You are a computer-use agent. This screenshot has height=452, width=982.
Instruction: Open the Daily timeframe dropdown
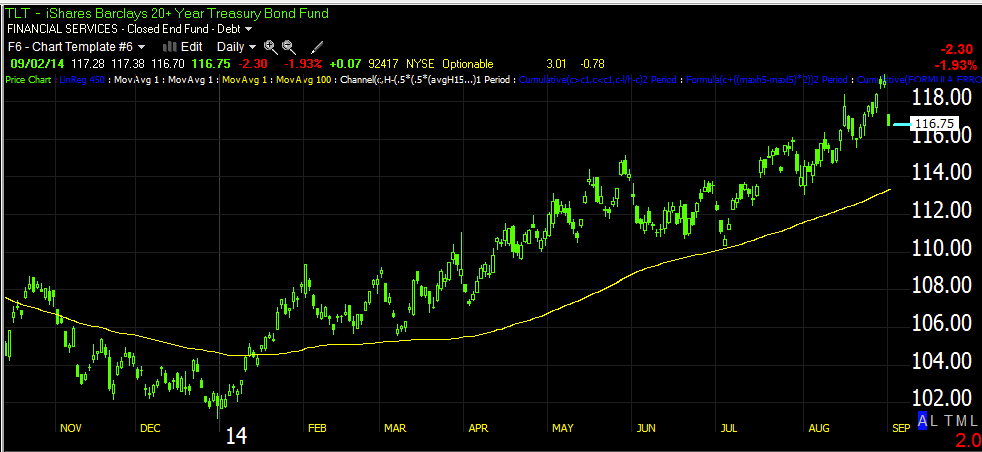click(x=236, y=46)
